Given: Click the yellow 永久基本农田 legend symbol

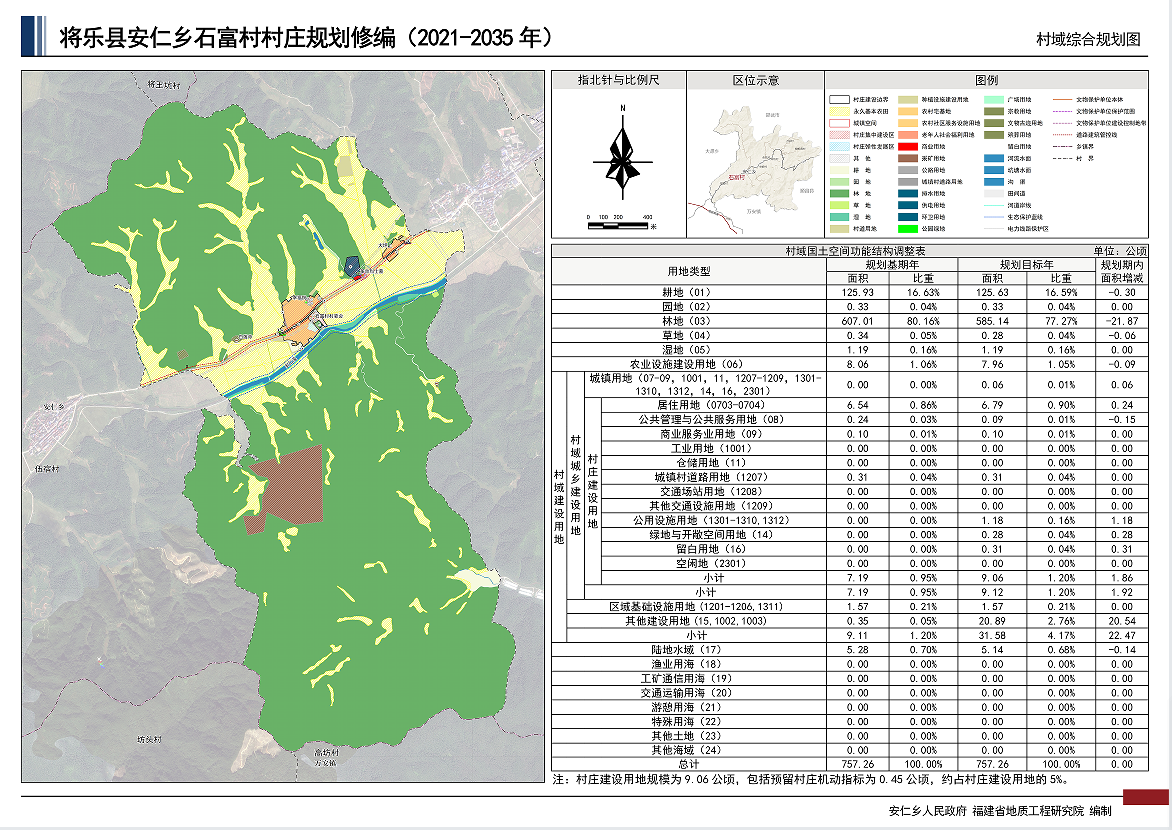Looking at the screenshot, I should [x=837, y=111].
